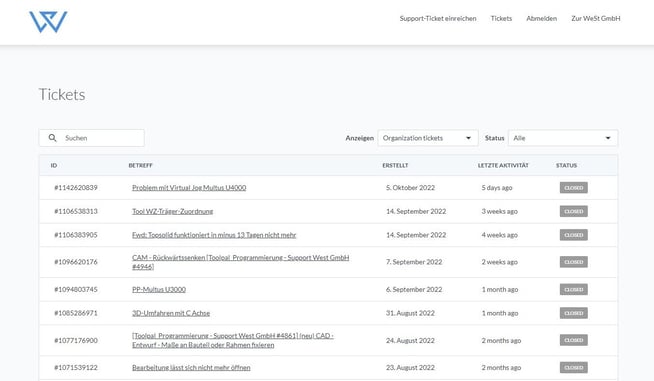The width and height of the screenshot is (654, 381).
Task: Expand the Status Alle dropdown
Action: 563,138
